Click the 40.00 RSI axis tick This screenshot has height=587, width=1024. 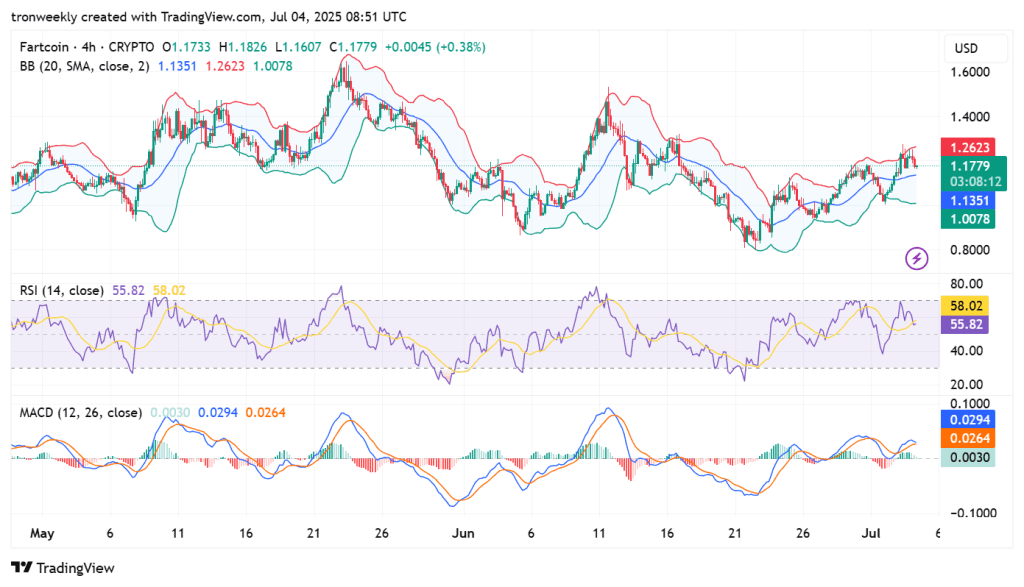pyautogui.click(x=967, y=351)
